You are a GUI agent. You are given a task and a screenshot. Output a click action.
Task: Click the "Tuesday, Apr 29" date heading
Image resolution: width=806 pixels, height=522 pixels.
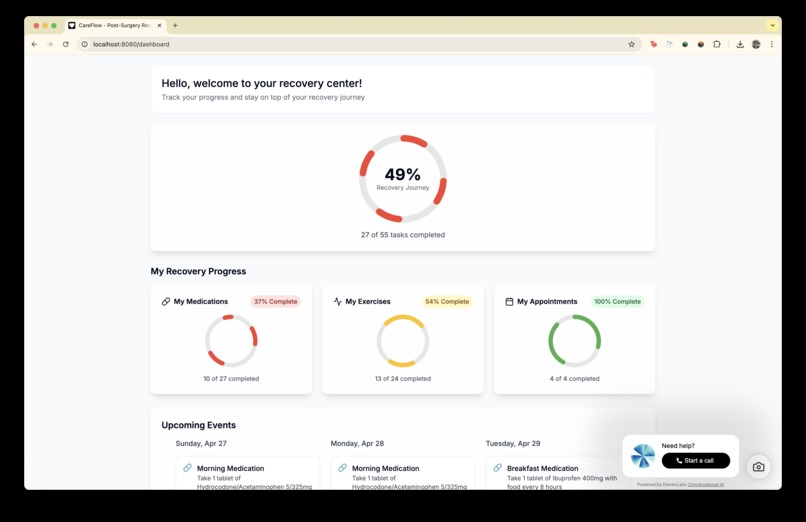click(513, 443)
